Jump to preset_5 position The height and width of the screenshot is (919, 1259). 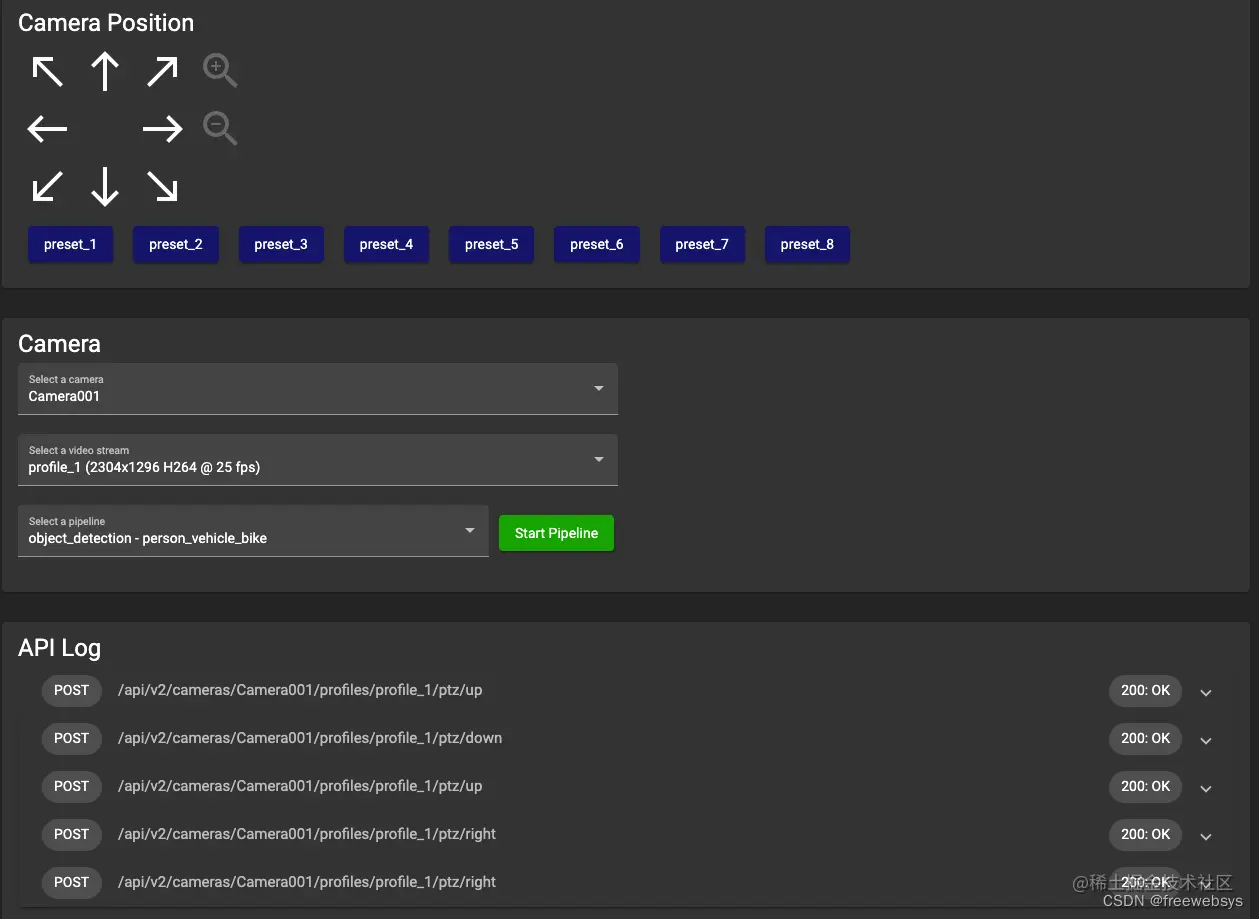491,244
